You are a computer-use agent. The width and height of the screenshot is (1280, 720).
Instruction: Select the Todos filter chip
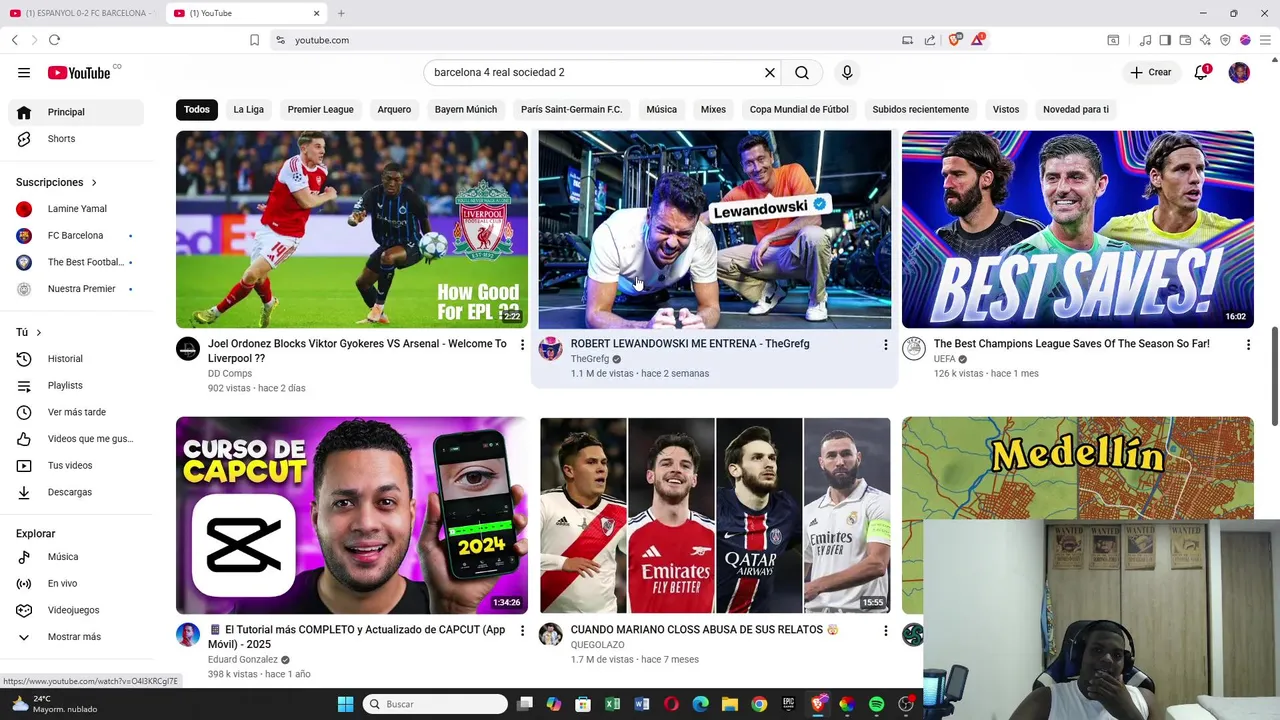coord(197,109)
